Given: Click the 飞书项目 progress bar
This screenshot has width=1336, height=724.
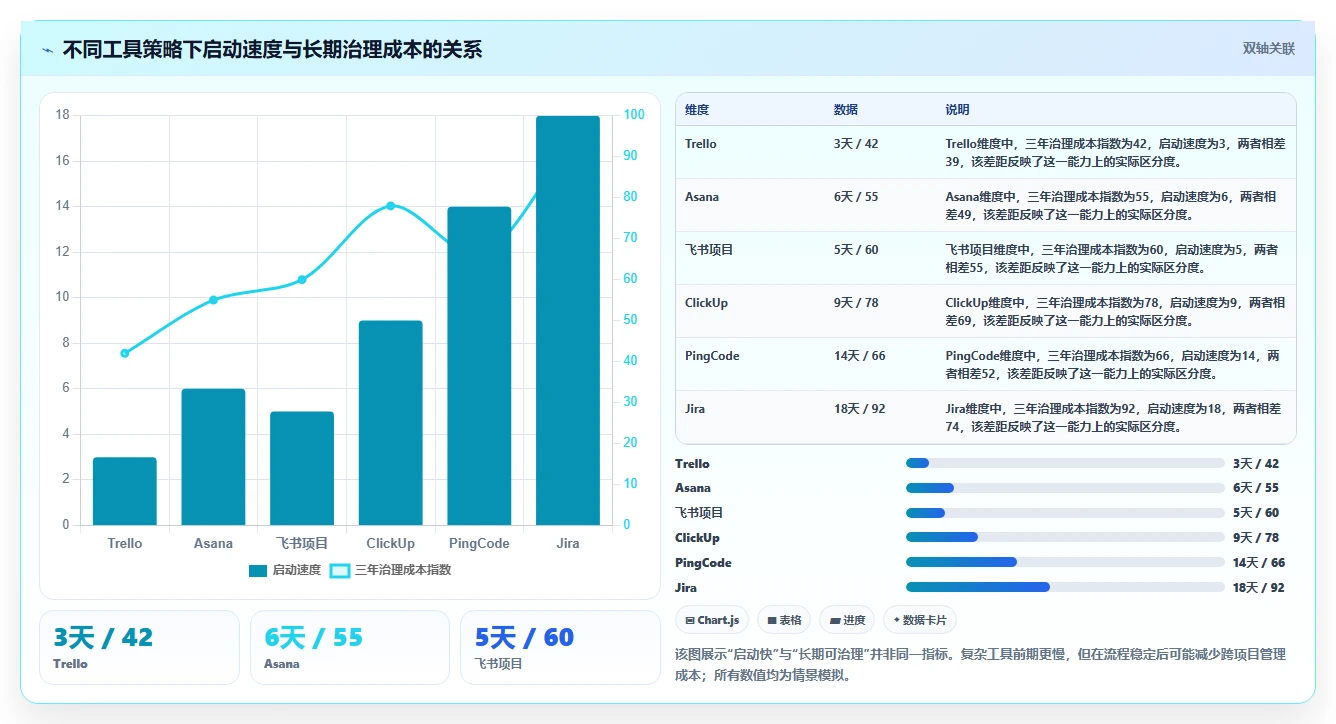Looking at the screenshot, I should click(1065, 513).
